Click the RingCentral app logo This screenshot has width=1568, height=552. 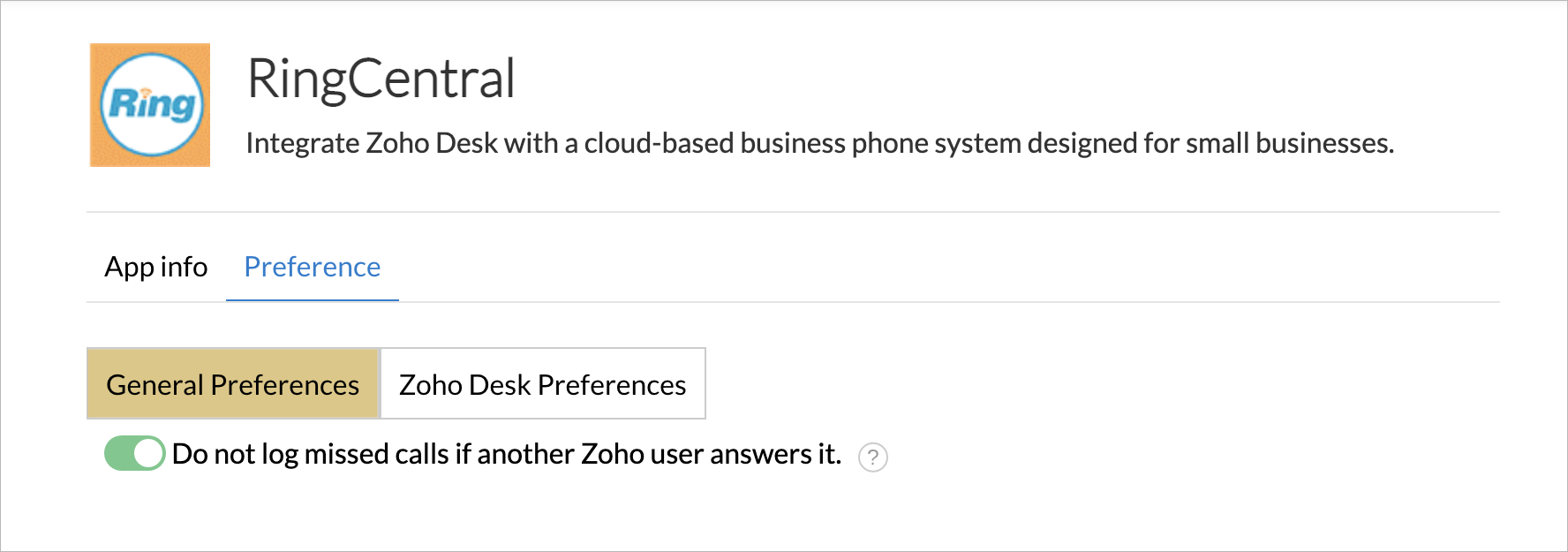tap(150, 105)
